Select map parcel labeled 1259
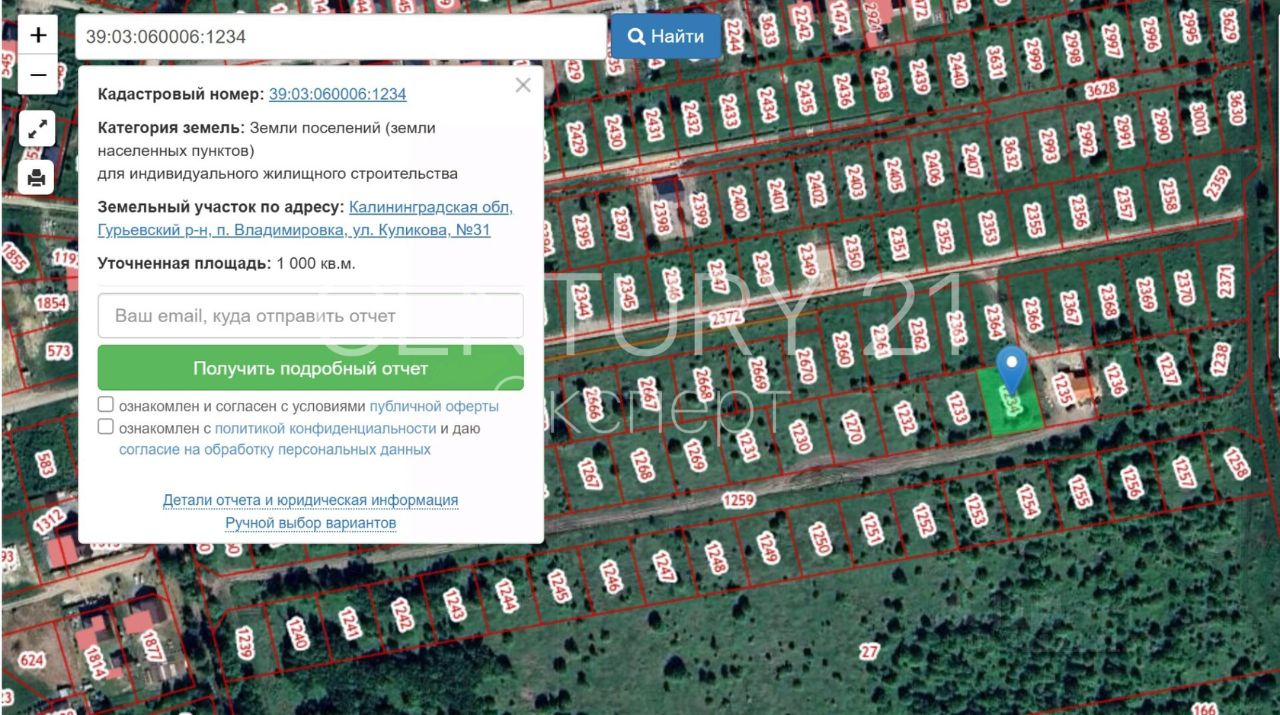 738,499
